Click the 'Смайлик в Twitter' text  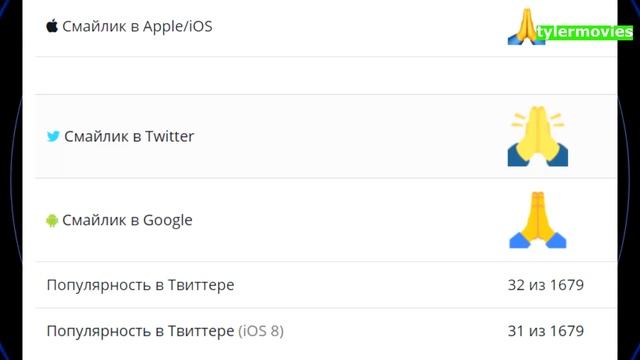129,136
